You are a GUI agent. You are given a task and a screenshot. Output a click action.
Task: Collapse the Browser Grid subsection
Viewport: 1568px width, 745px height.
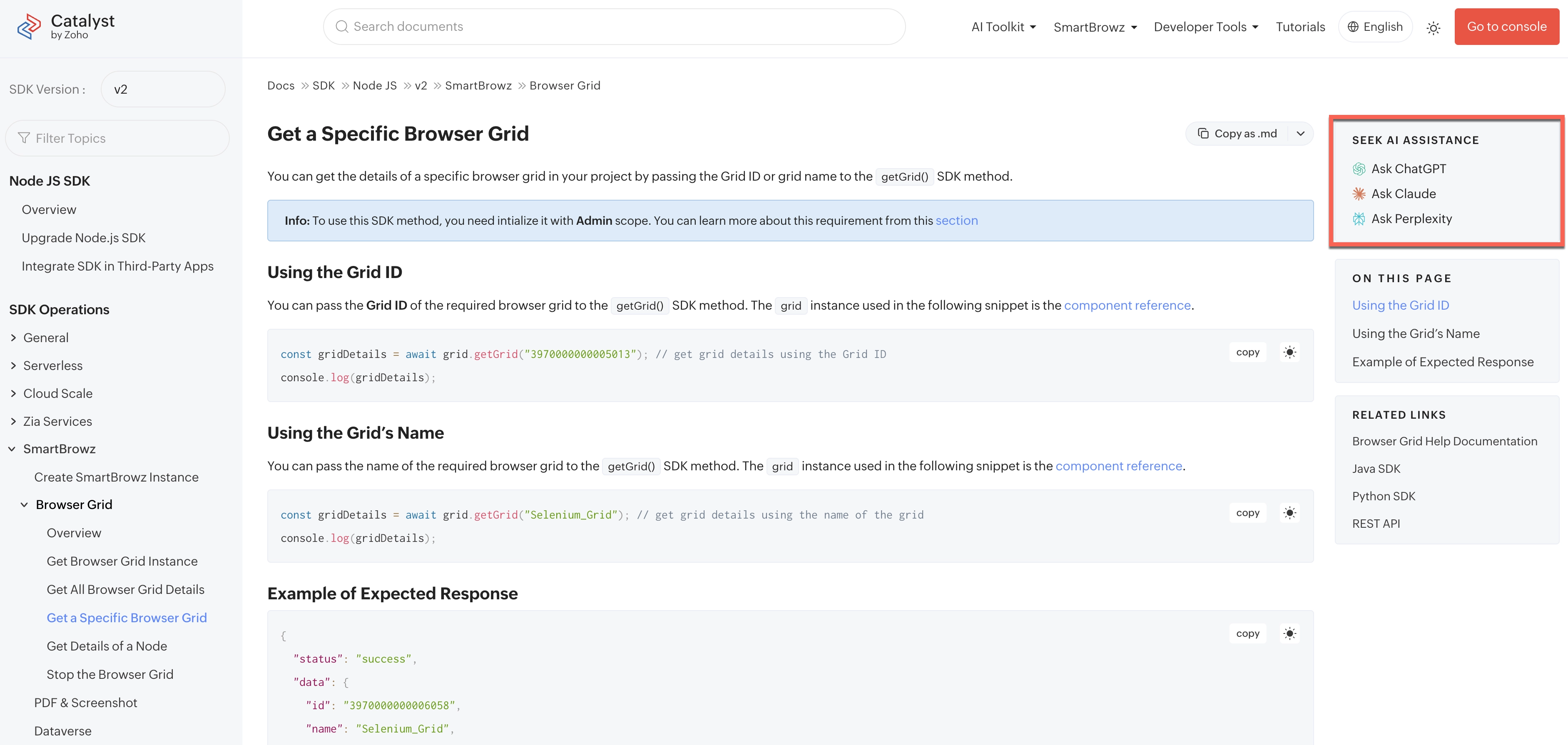coord(24,504)
